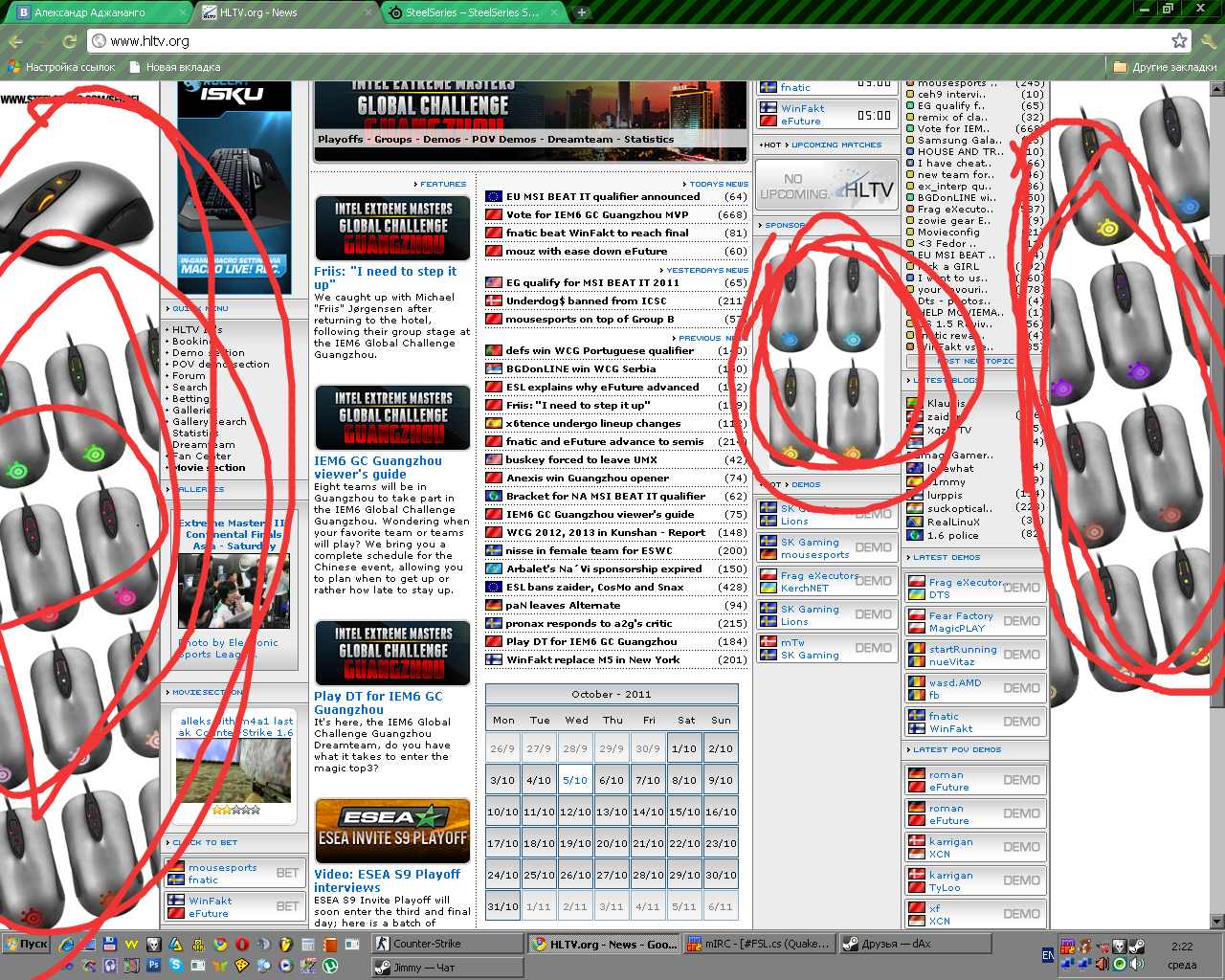
Task: Click the address bar showing www.hltv.org
Action: pyautogui.click(x=640, y=40)
